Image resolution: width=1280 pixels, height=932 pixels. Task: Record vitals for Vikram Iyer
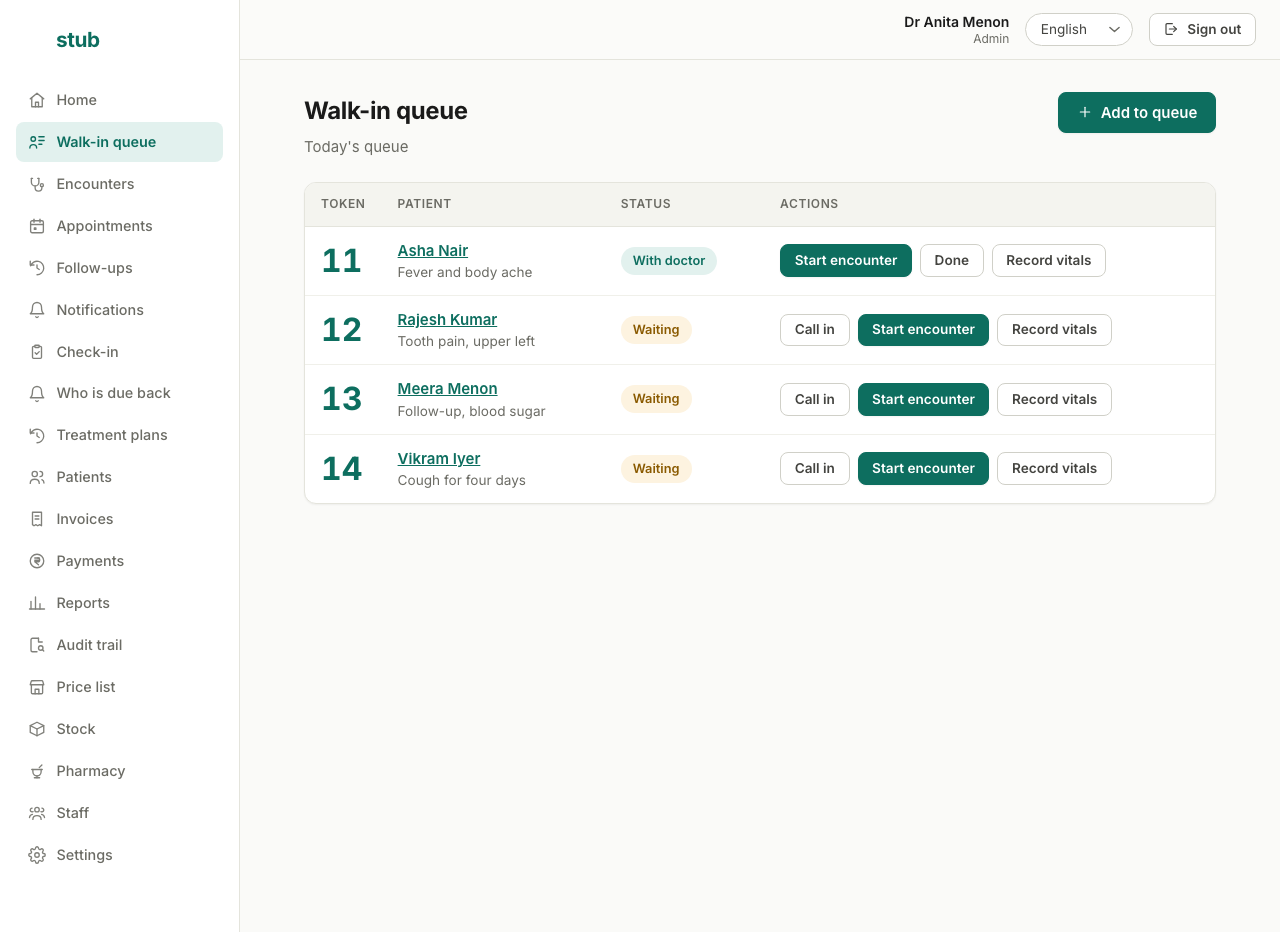click(1054, 468)
